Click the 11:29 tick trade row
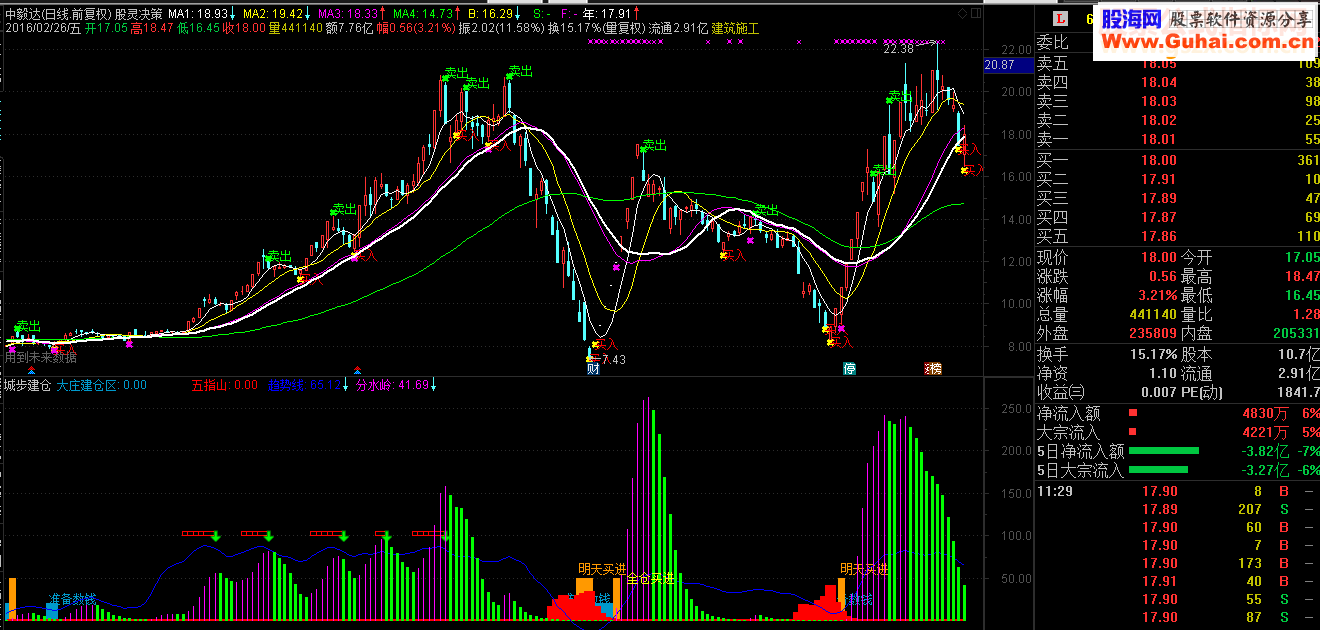Image resolution: width=1320 pixels, height=630 pixels. (1177, 491)
